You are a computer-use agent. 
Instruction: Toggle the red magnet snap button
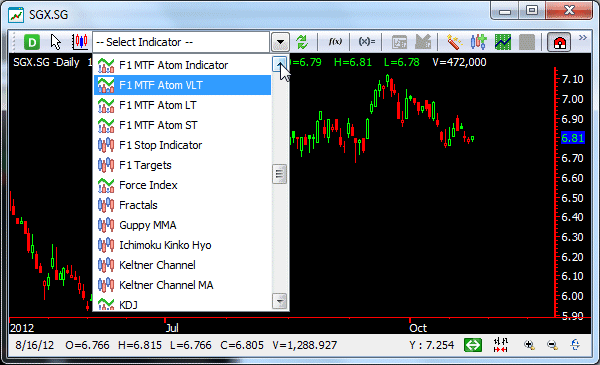coord(559,42)
